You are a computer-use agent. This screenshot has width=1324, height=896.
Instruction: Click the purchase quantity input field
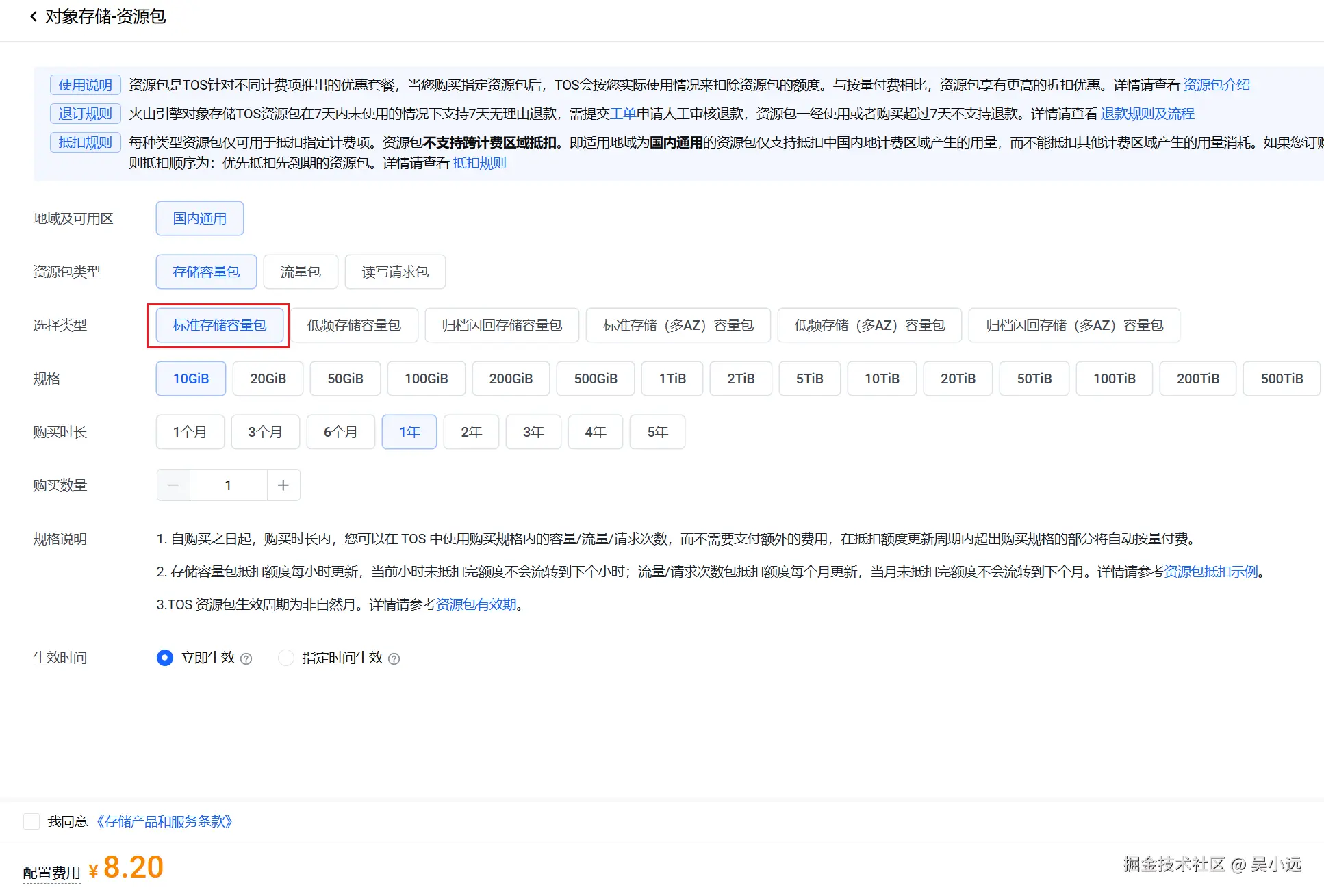[x=228, y=485]
